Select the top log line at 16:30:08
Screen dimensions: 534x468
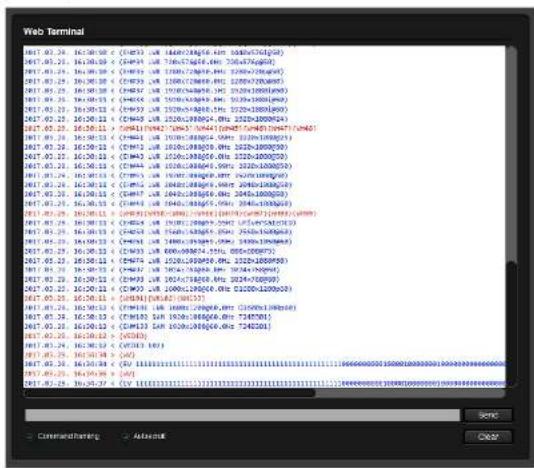point(154,52)
